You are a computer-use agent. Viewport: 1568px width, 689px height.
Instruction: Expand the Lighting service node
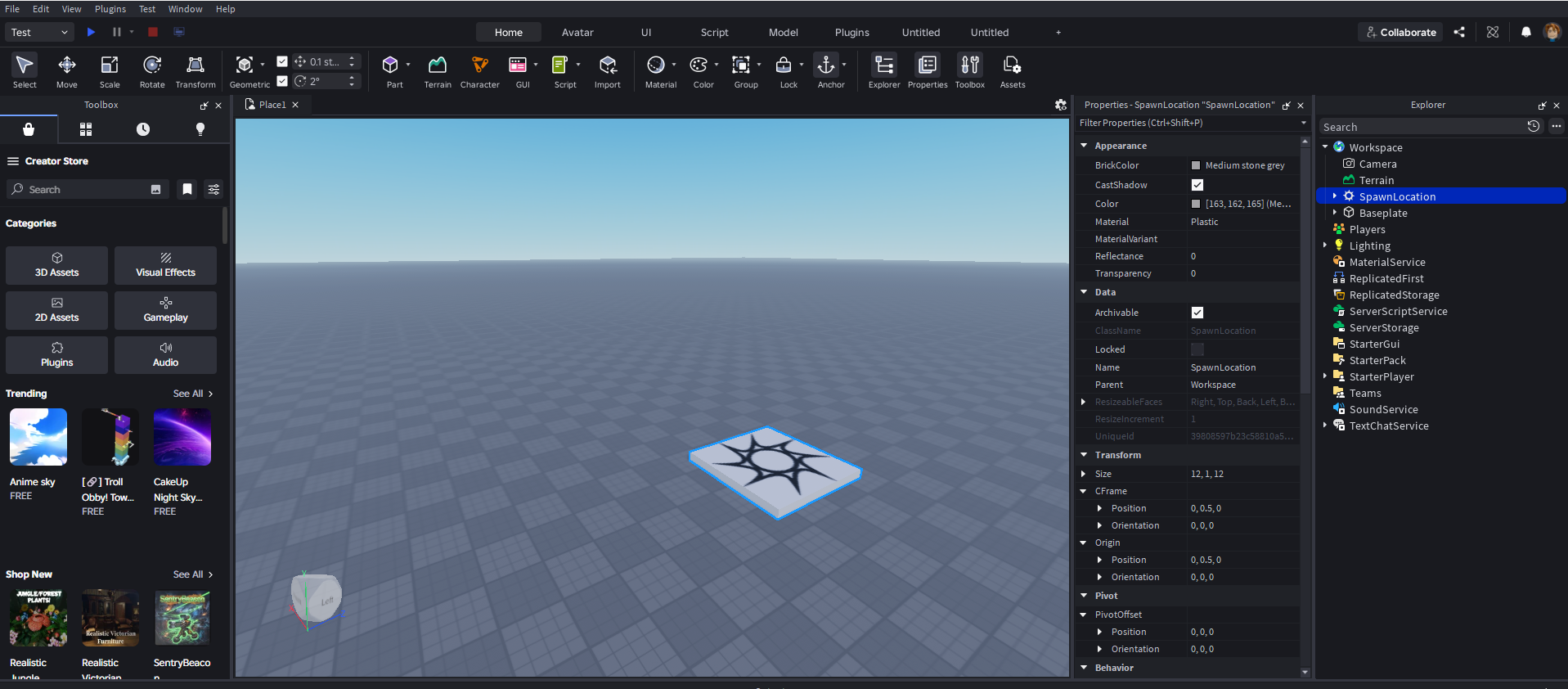tap(1325, 245)
